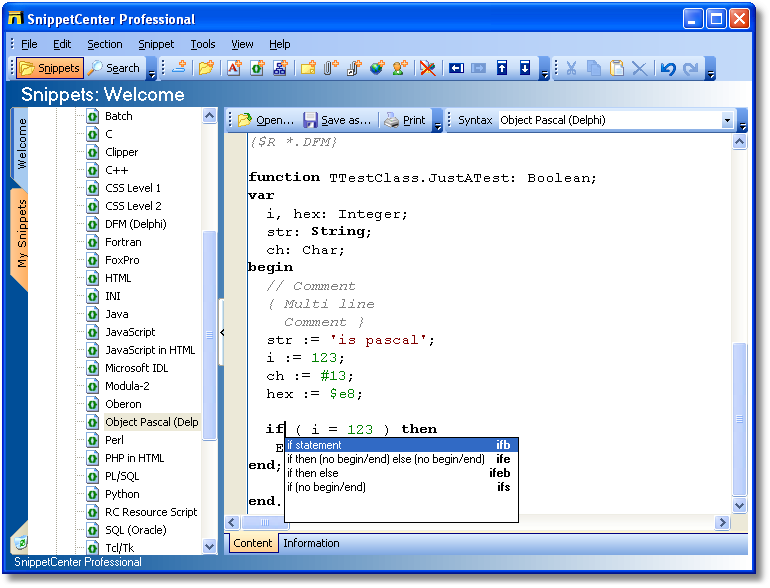Click the new section icon with plus
The height and width of the screenshot is (588, 770).
[x=179, y=68]
